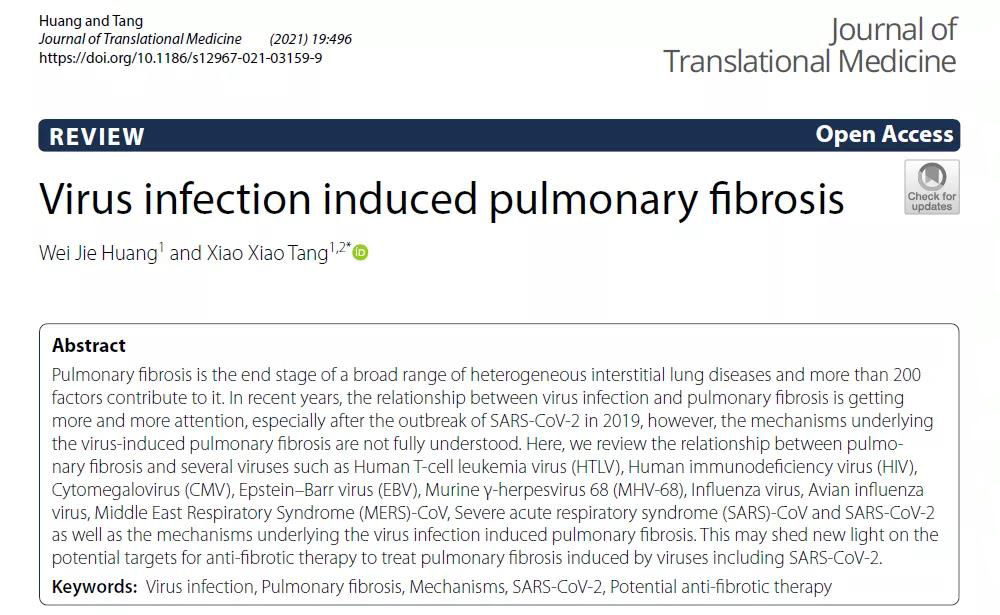Open the article DOI link

tap(180, 58)
